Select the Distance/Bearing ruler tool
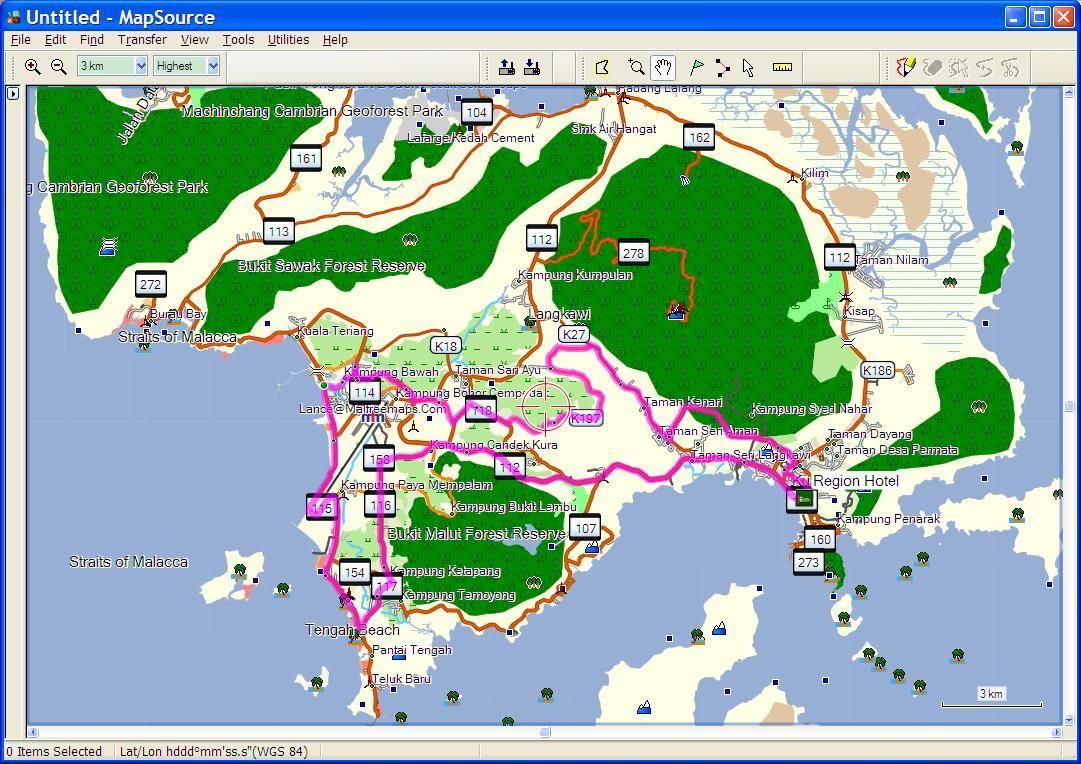 pyautogui.click(x=782, y=67)
